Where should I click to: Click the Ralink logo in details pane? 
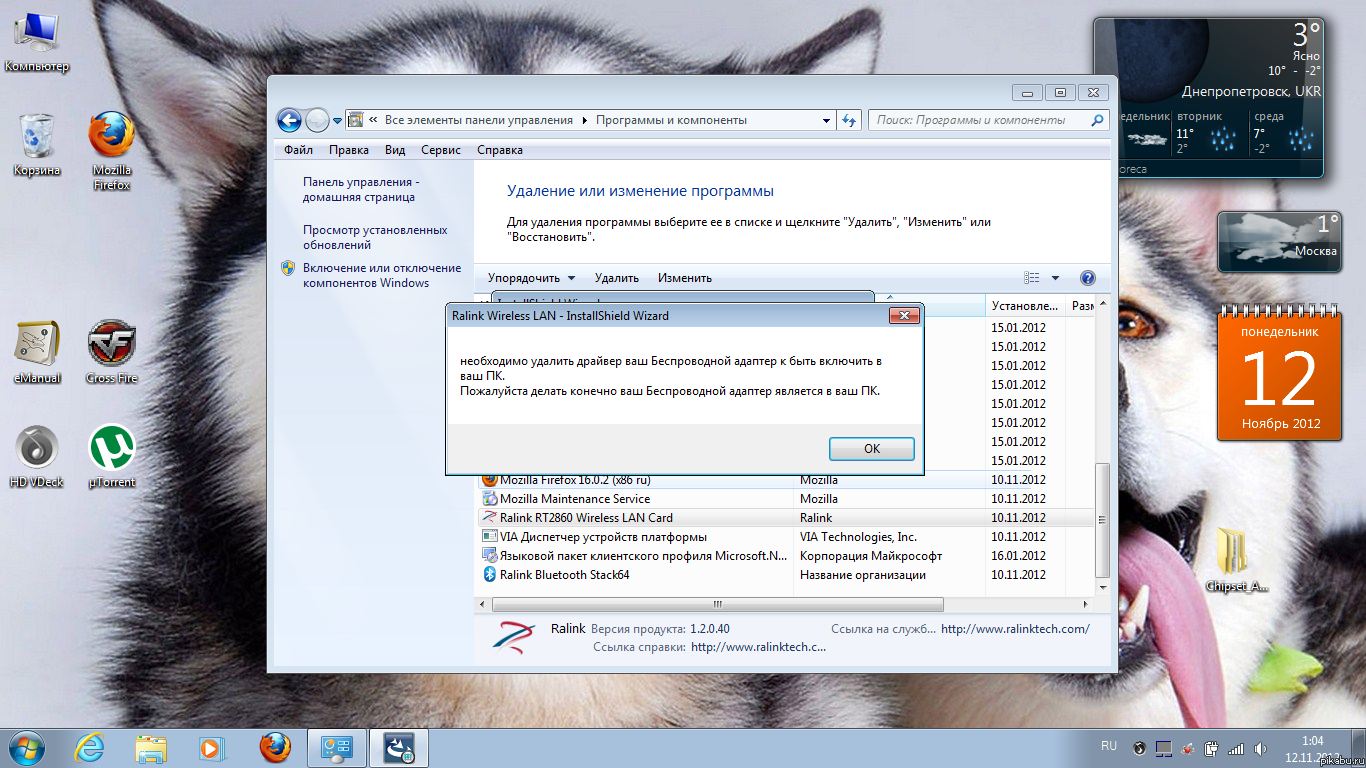click(513, 638)
